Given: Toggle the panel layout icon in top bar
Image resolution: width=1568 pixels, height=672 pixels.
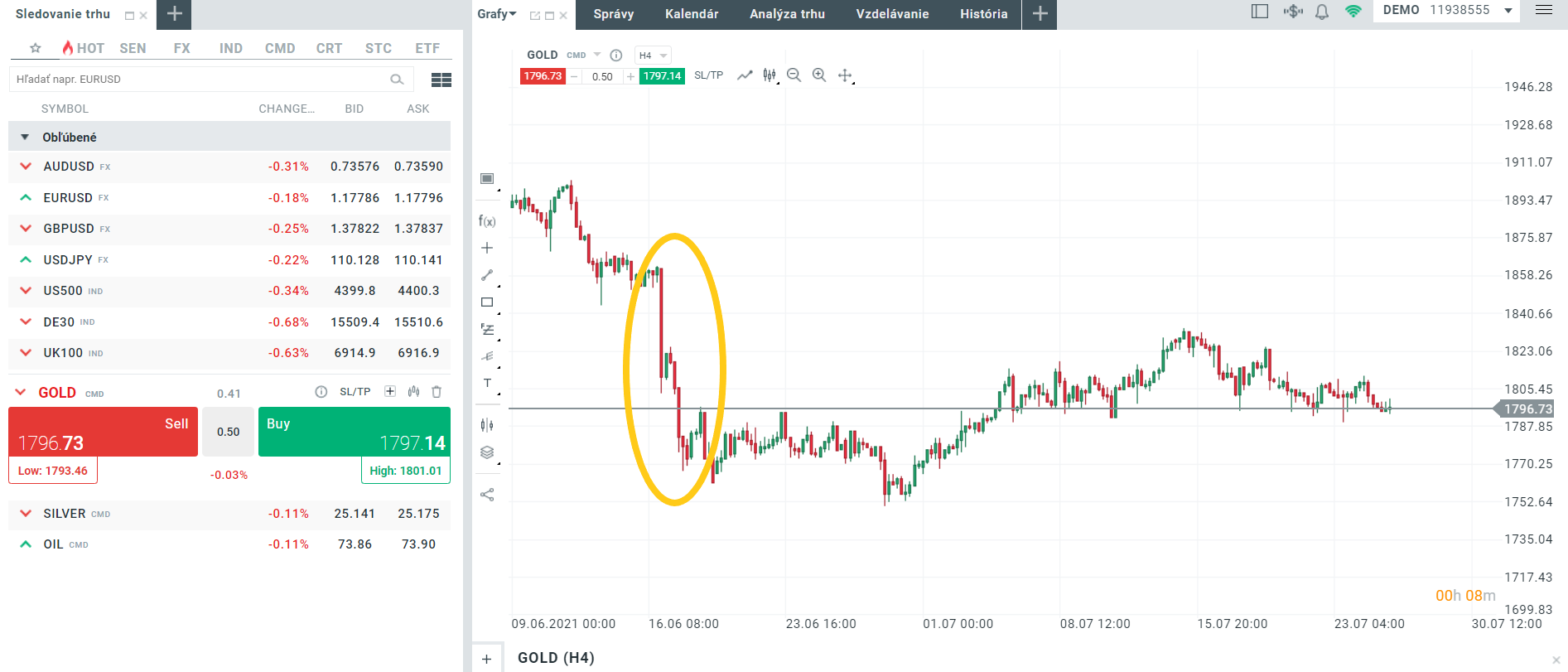Looking at the screenshot, I should 1260,12.
